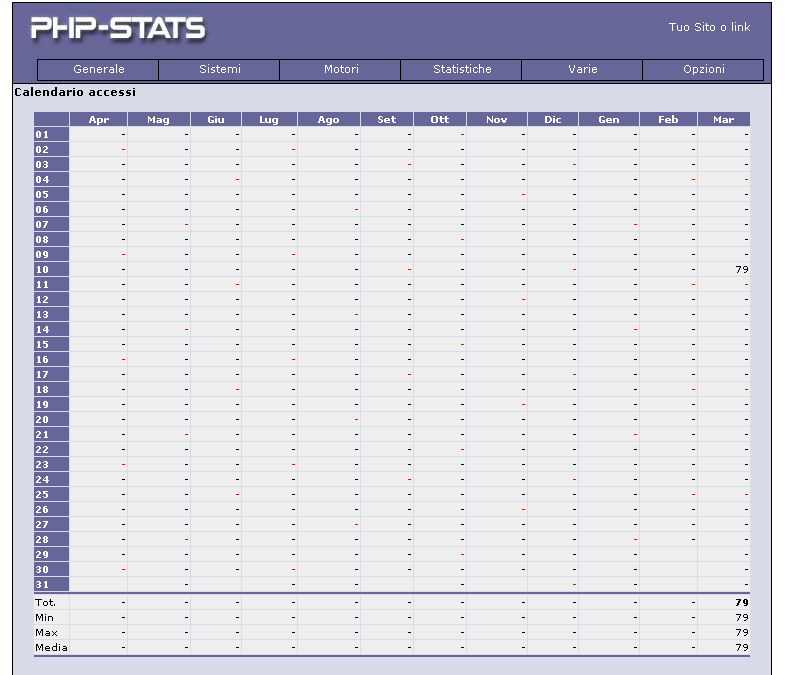The image size is (786, 675).
Task: Open the 'Tuo Sito o link' link
Action: coord(709,27)
